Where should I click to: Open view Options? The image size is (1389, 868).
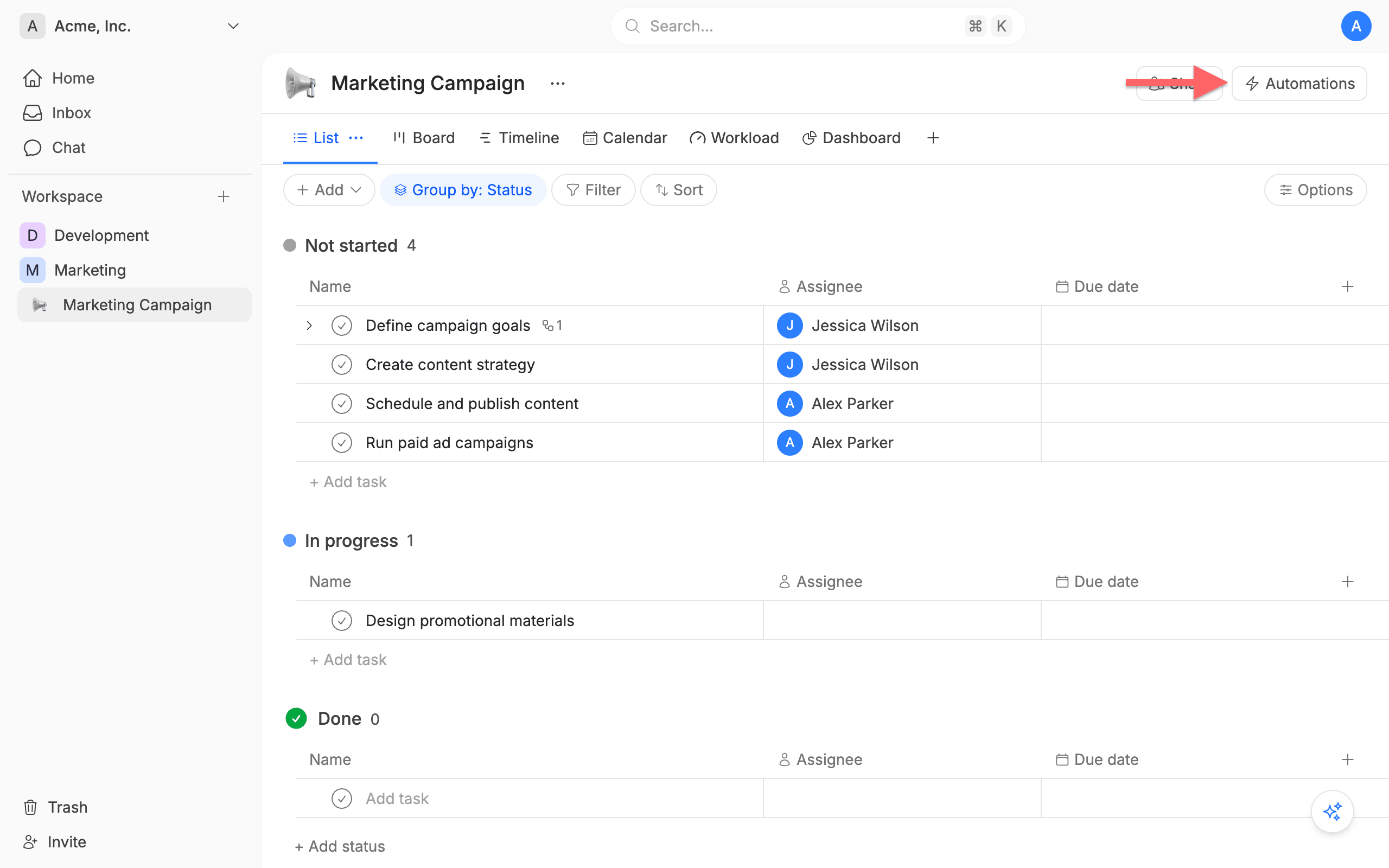point(1315,190)
